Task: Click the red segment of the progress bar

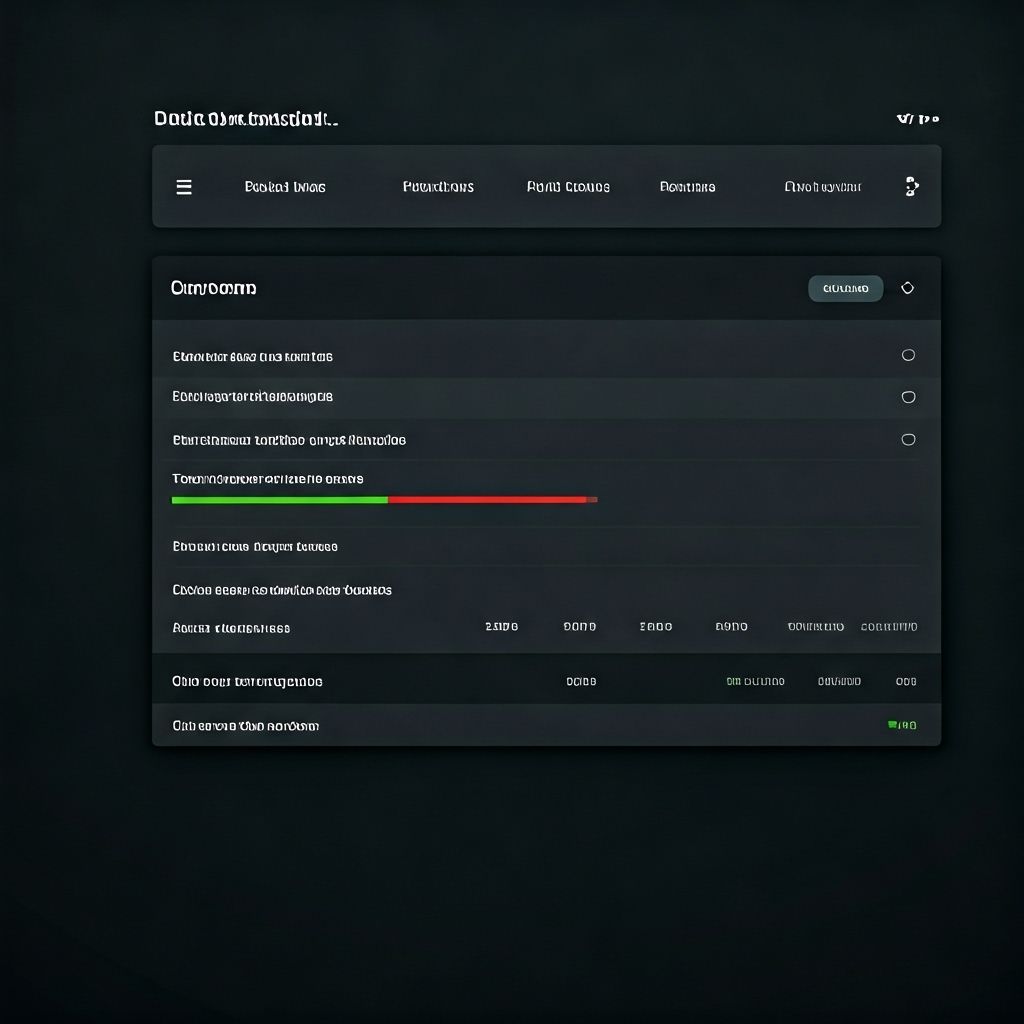Action: (x=488, y=499)
